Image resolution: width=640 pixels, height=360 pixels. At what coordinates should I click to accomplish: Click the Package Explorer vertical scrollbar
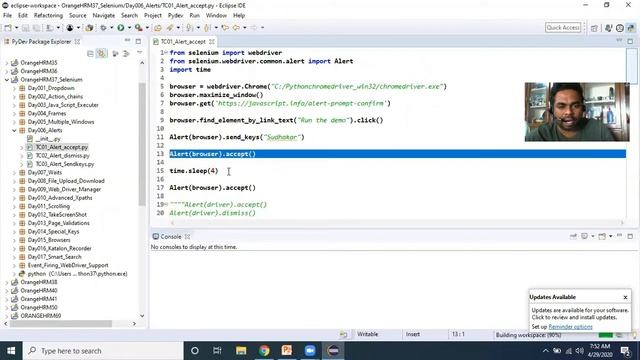(x=142, y=144)
